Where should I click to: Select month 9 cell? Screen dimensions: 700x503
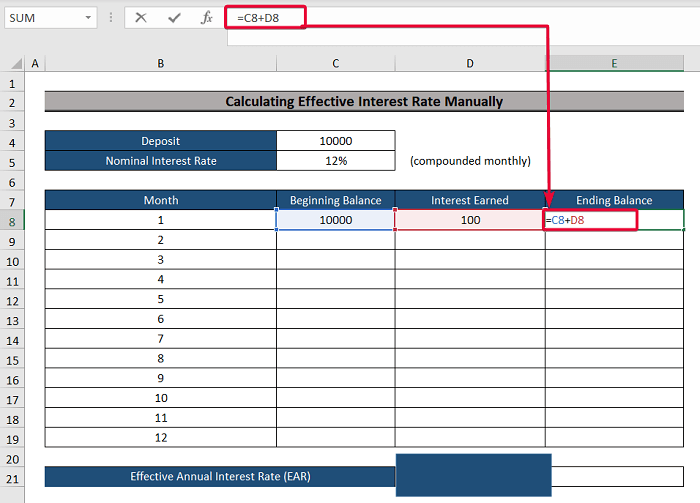(161, 378)
